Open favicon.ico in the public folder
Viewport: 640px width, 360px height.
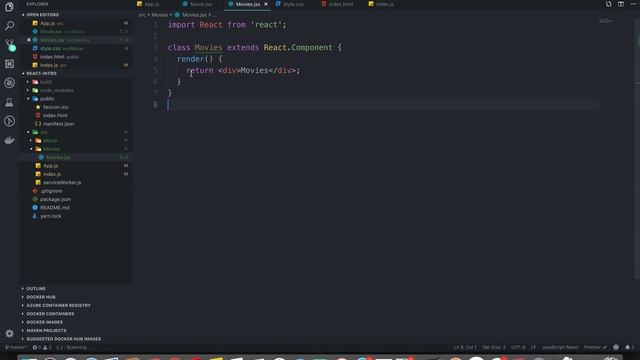point(56,107)
